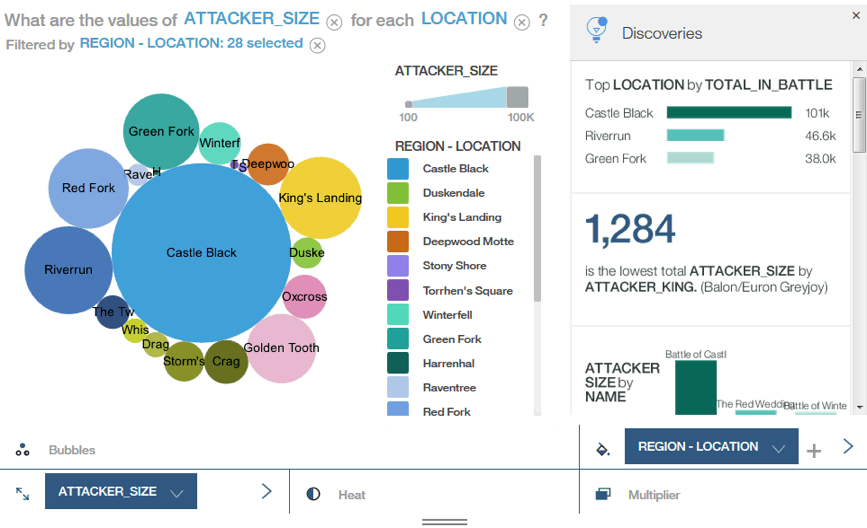Select the Deepwood Motte legend swatch

(398, 242)
